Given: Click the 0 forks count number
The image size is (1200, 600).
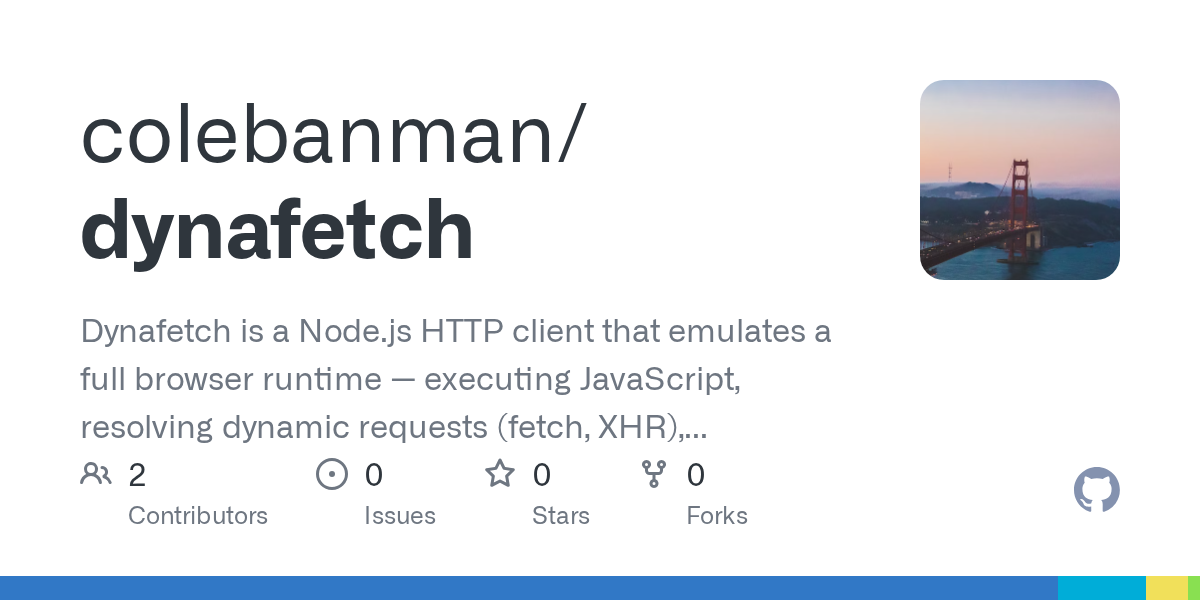Looking at the screenshot, I should [x=696, y=475].
